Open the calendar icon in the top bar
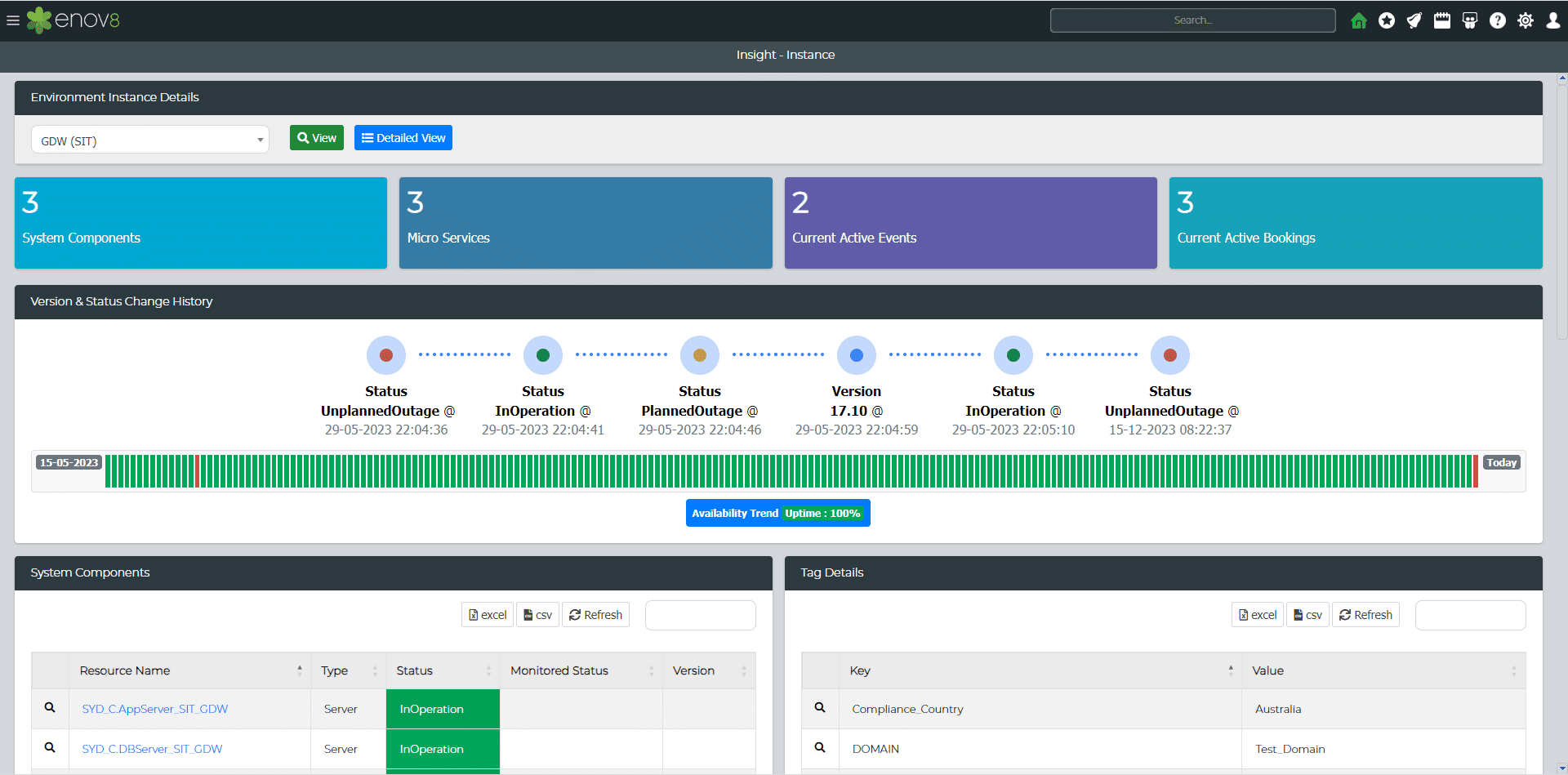 click(x=1442, y=20)
